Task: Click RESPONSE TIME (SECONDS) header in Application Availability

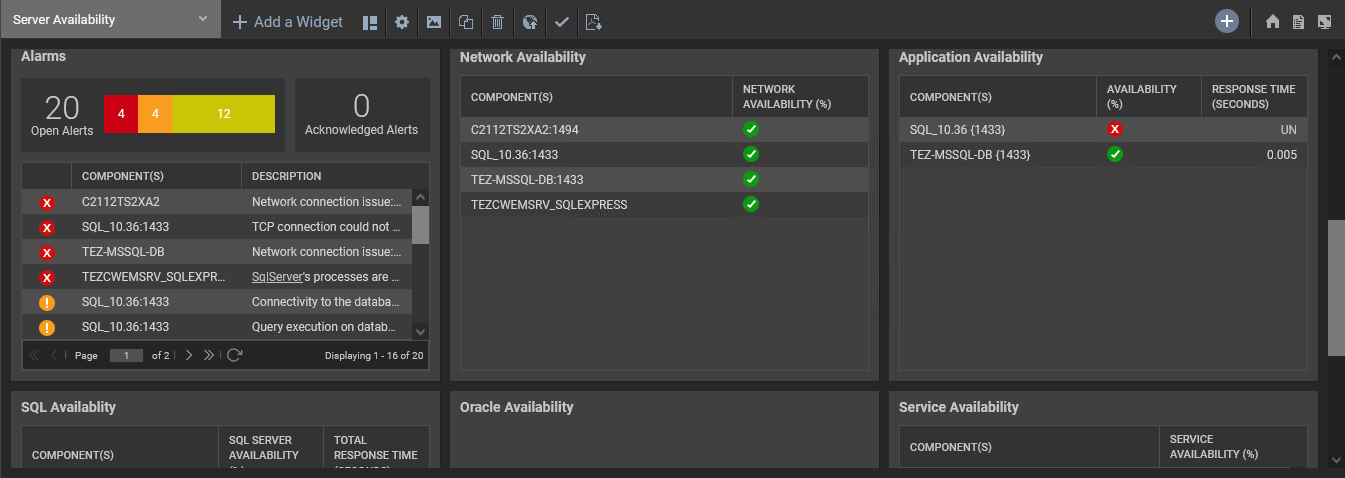Action: [x=1254, y=97]
